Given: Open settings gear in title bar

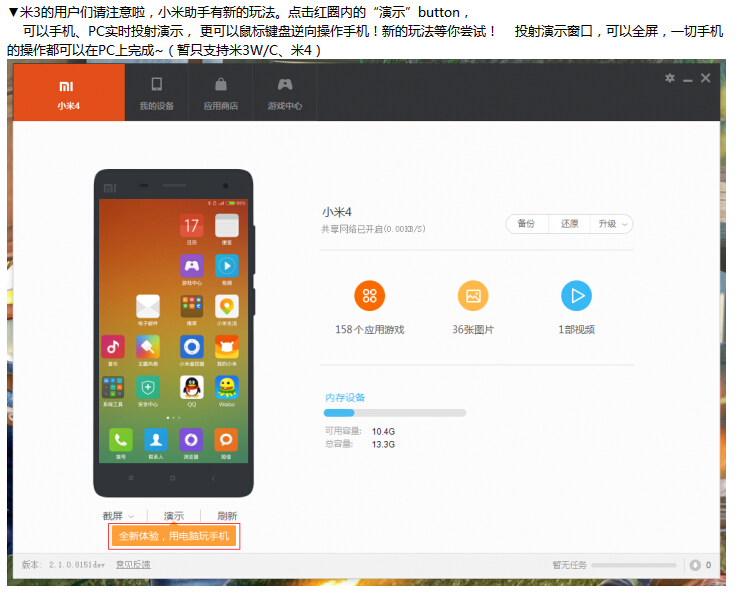Looking at the screenshot, I should click(x=670, y=78).
